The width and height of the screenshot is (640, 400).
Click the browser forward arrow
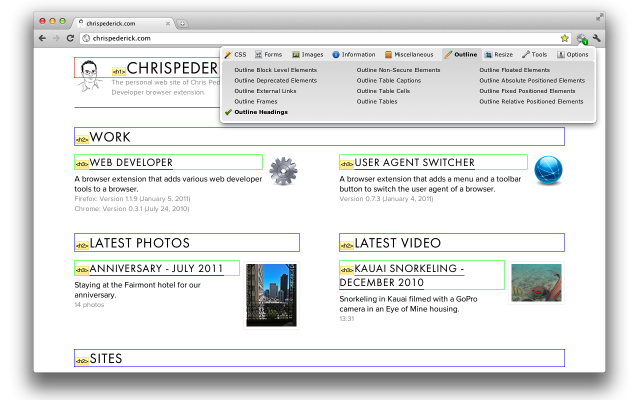pyautogui.click(x=56, y=38)
